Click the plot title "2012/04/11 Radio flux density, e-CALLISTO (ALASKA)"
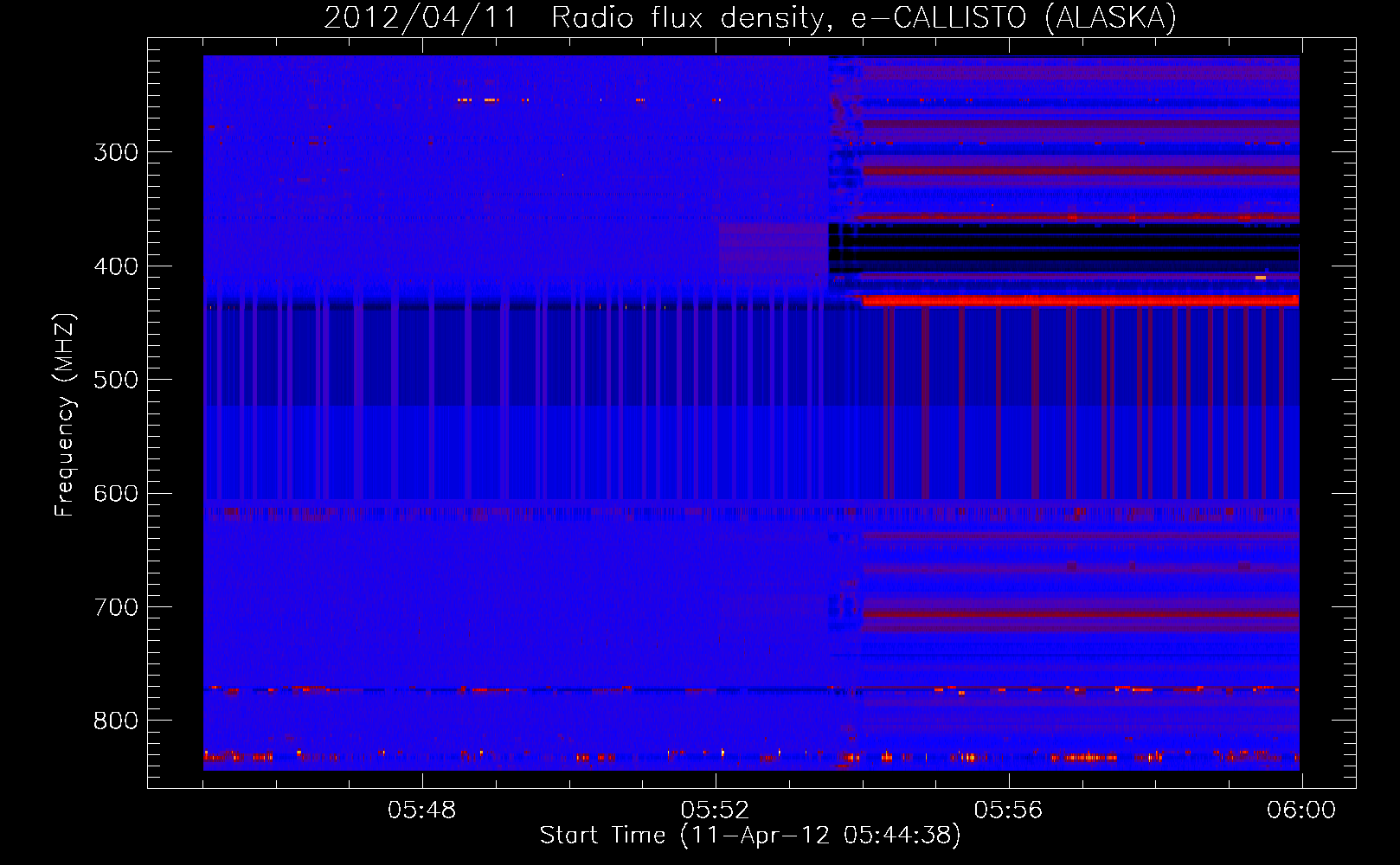Screen dimensions: 1400x865 point(750,18)
